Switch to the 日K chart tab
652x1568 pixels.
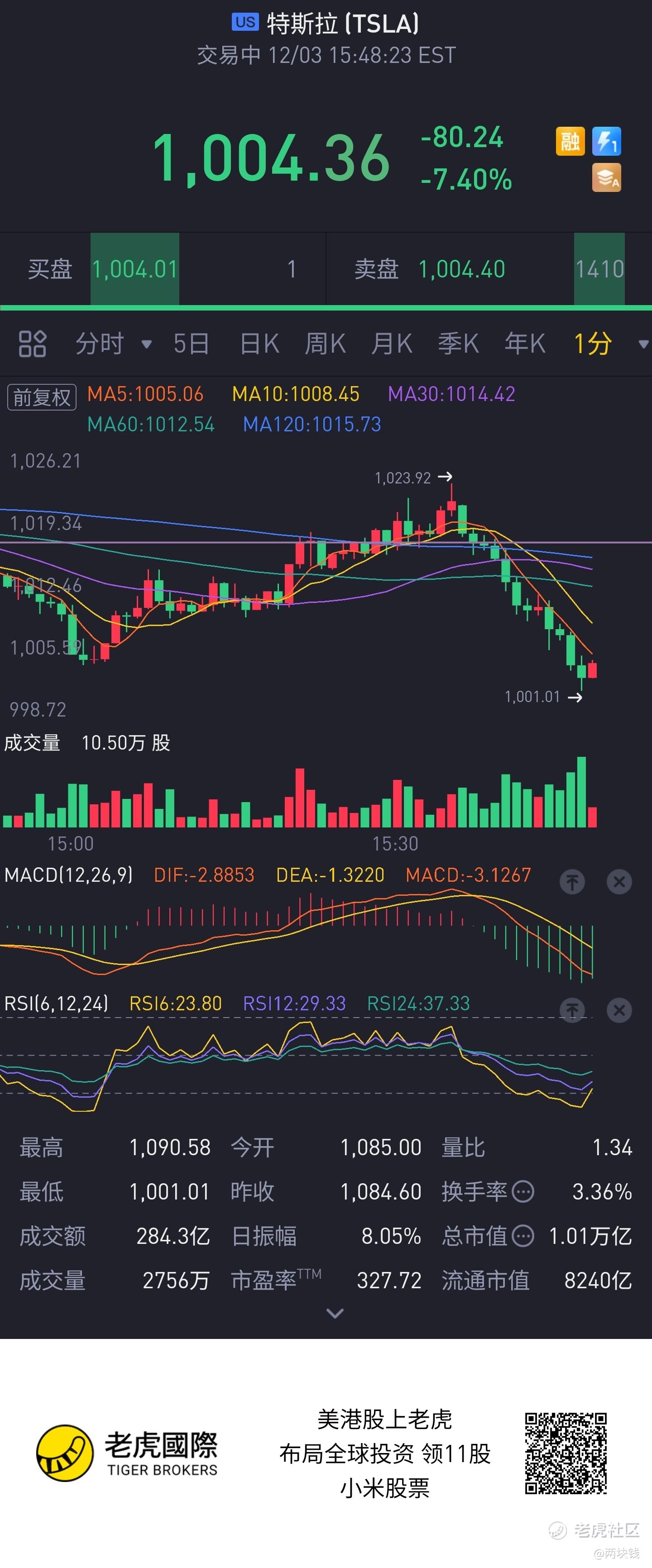click(x=259, y=344)
